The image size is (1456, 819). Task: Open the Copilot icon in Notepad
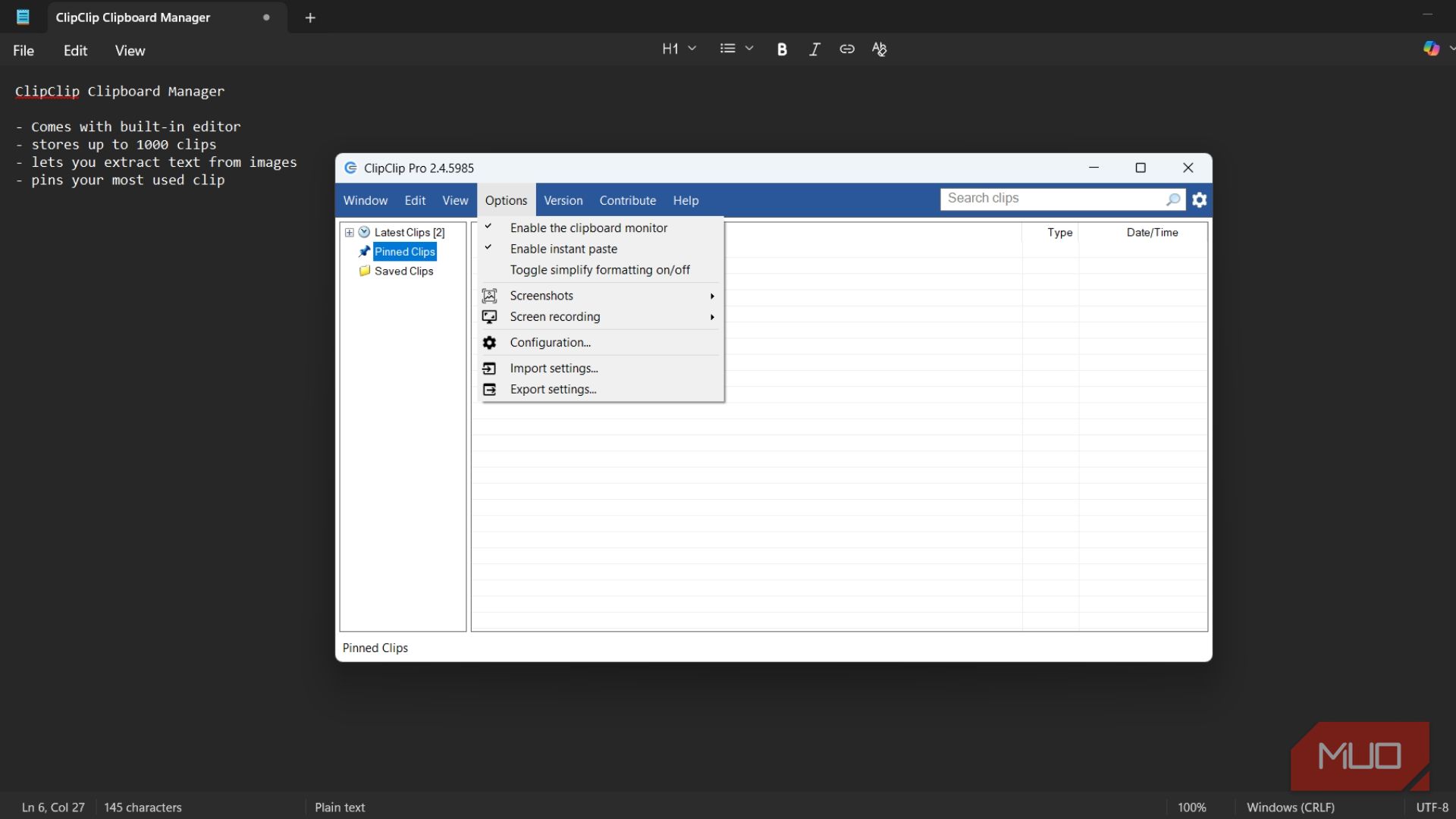[x=1431, y=49]
